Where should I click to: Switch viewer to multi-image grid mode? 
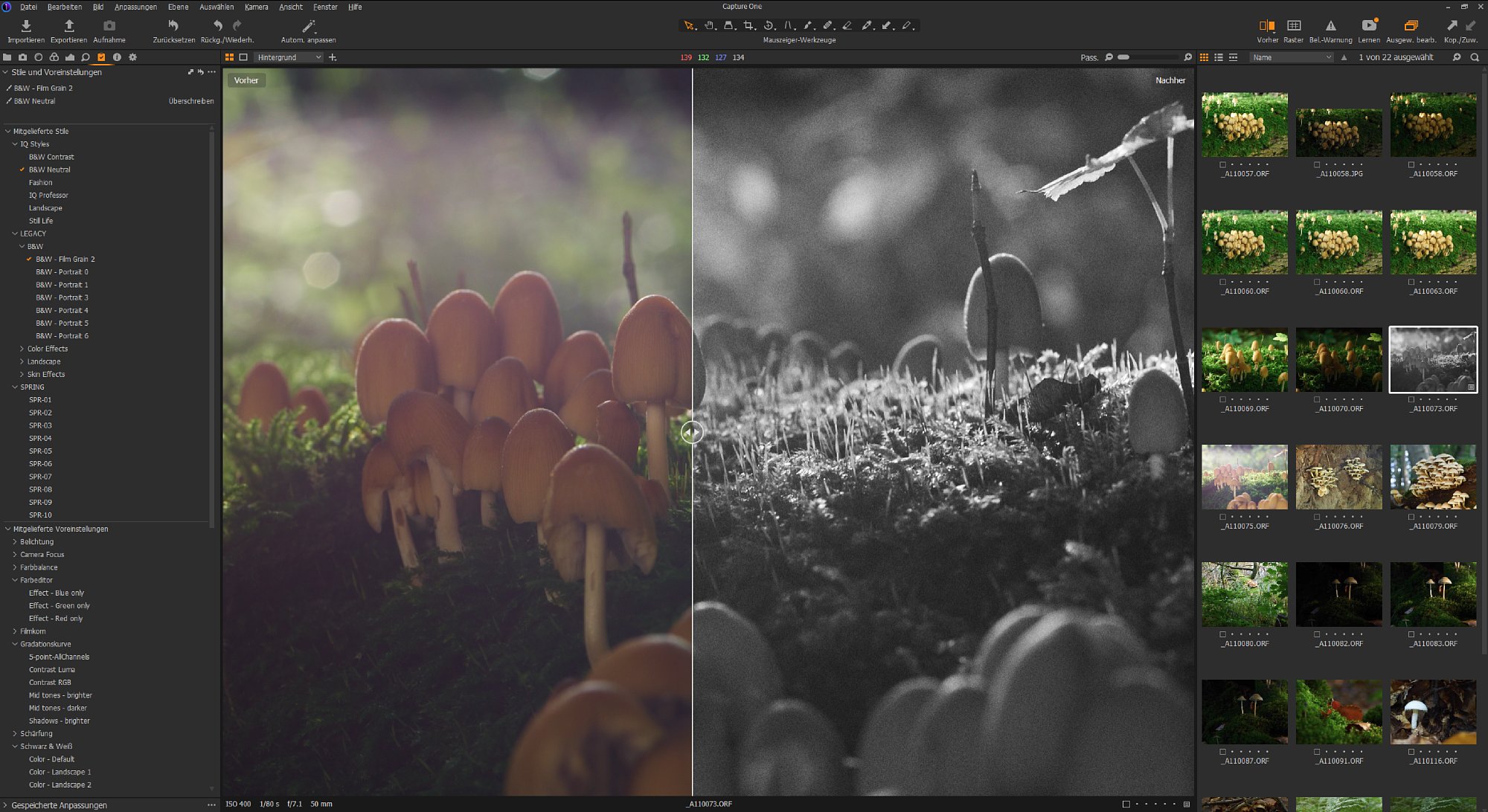tap(229, 57)
